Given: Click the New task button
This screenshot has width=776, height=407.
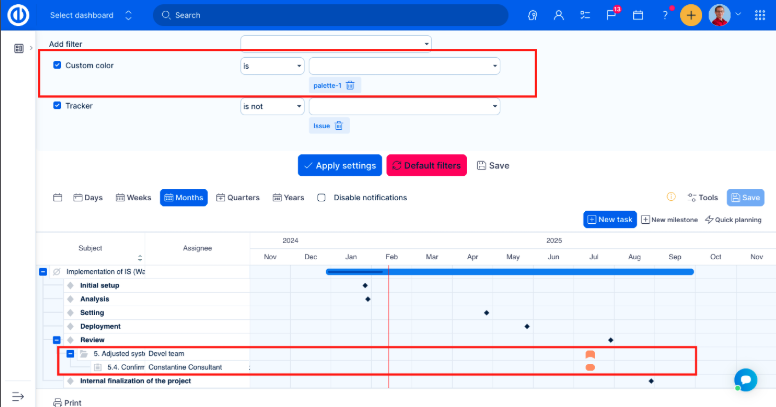Looking at the screenshot, I should tap(609, 219).
